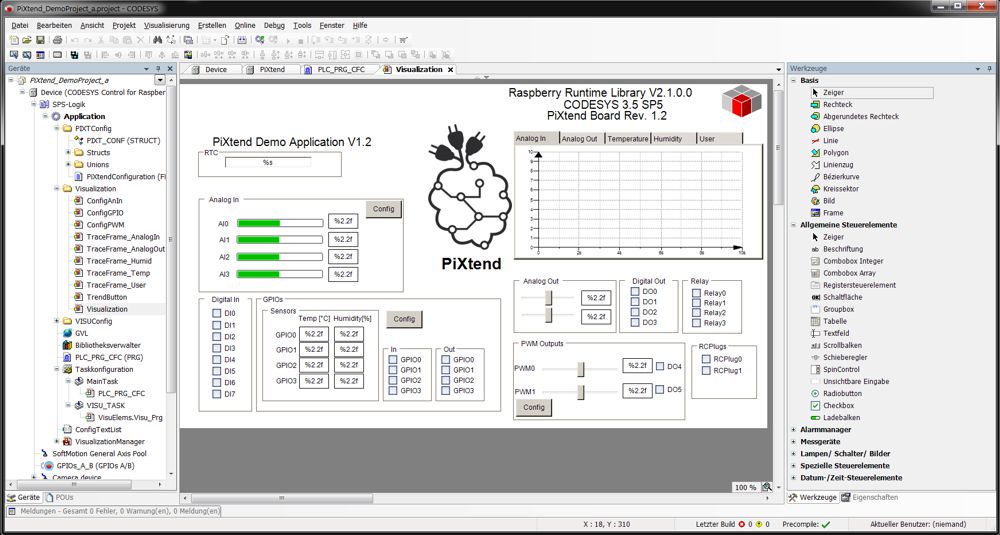Click the PWM Outputs Config button
The width and height of the screenshot is (1000, 535).
pyautogui.click(x=534, y=407)
